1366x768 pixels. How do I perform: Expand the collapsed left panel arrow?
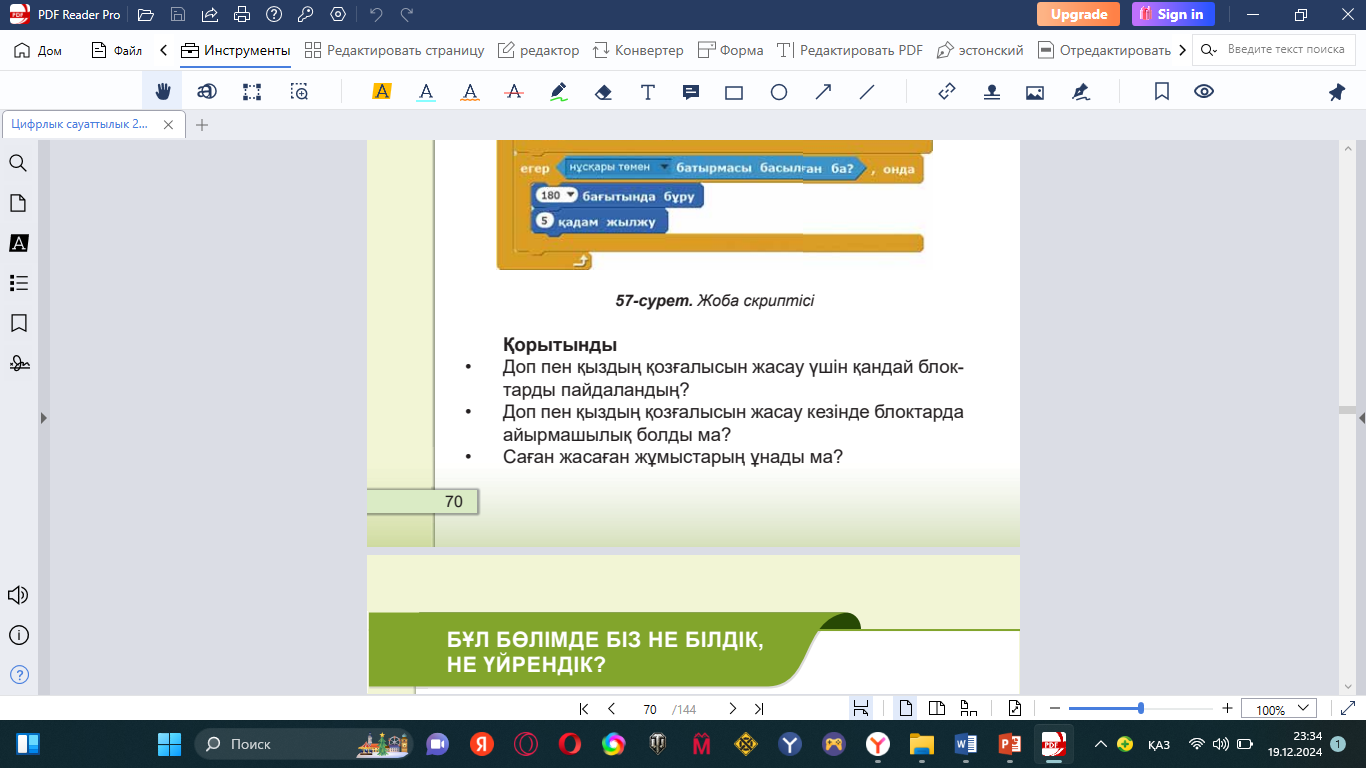(43, 418)
